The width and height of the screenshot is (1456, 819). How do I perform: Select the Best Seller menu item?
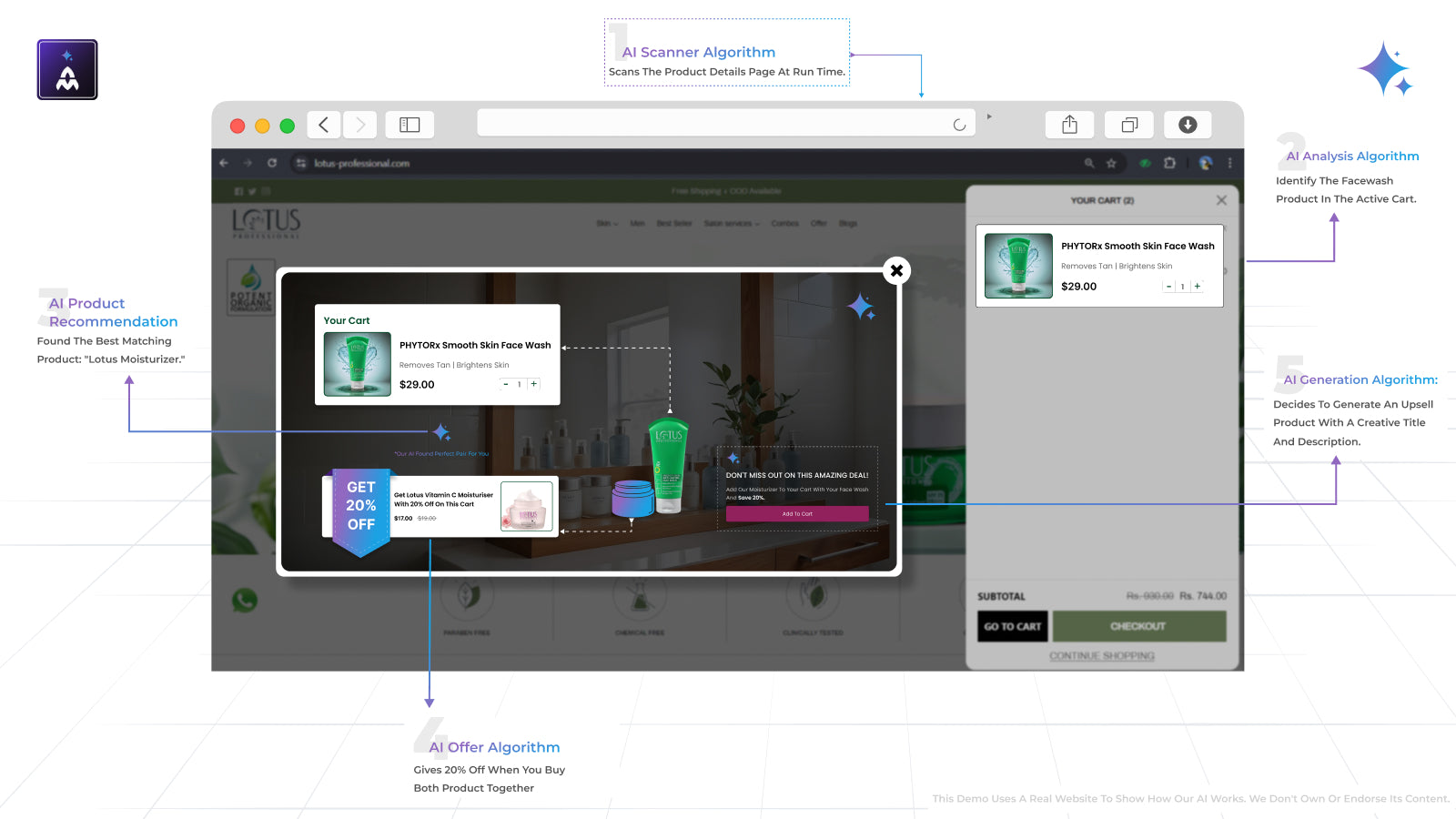pos(674,223)
